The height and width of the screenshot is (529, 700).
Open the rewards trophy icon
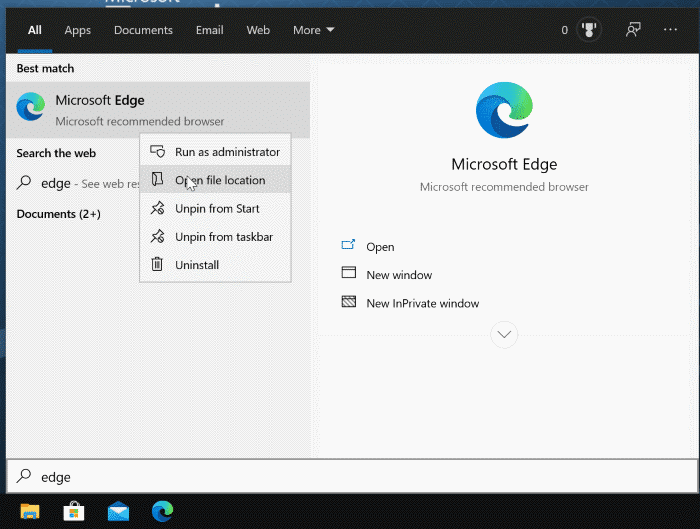pos(589,30)
